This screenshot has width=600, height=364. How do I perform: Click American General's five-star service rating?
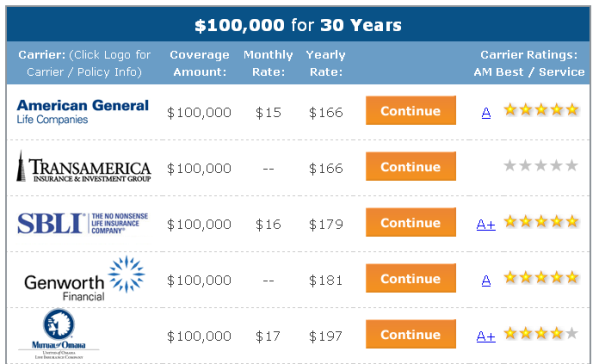[541, 110]
